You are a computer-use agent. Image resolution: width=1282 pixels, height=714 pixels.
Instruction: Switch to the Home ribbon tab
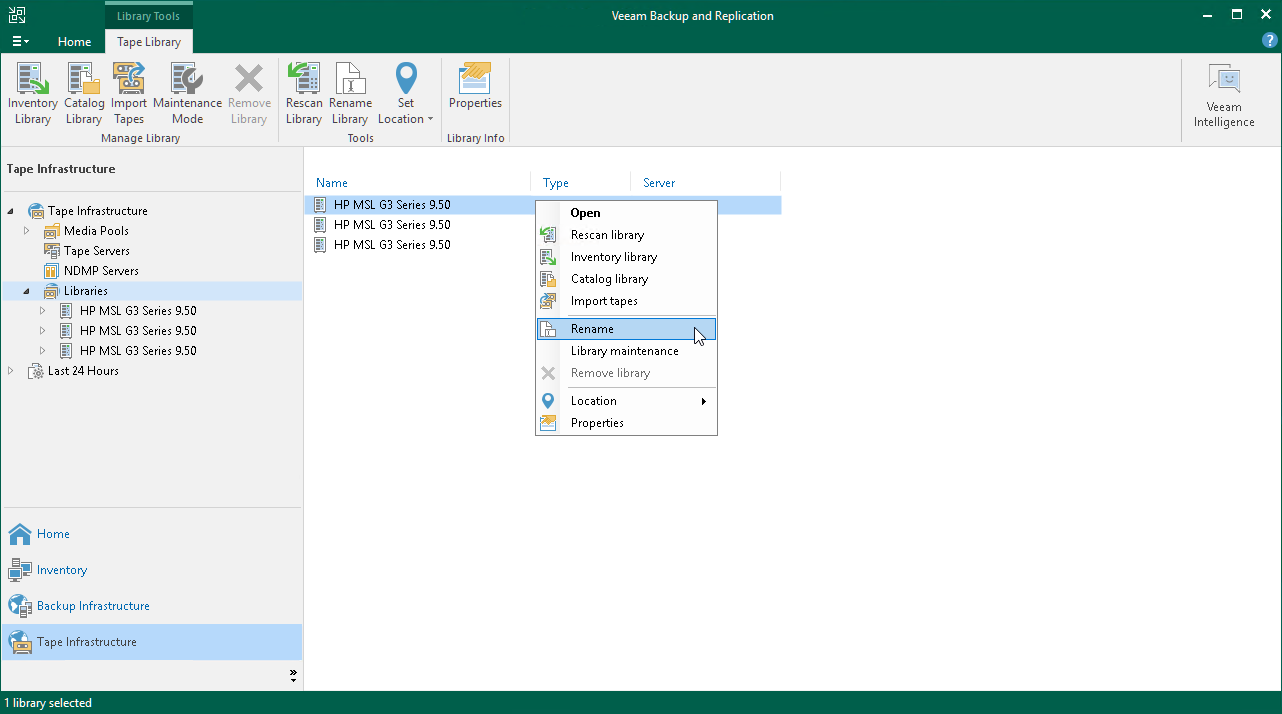click(x=74, y=42)
